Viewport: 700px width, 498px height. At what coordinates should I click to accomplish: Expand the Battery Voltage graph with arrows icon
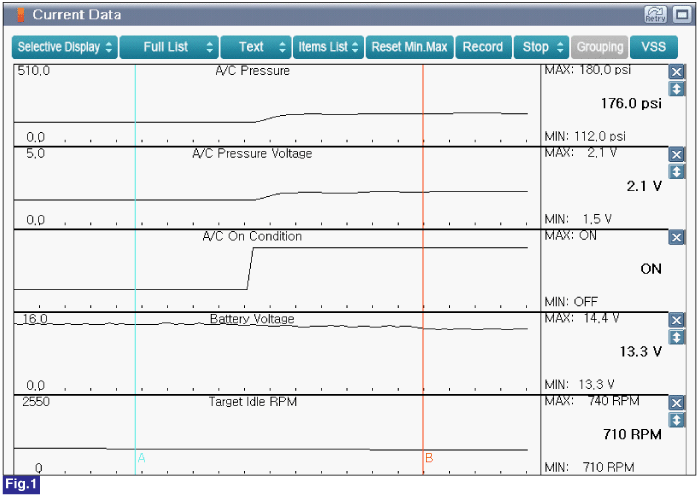[x=676, y=337]
